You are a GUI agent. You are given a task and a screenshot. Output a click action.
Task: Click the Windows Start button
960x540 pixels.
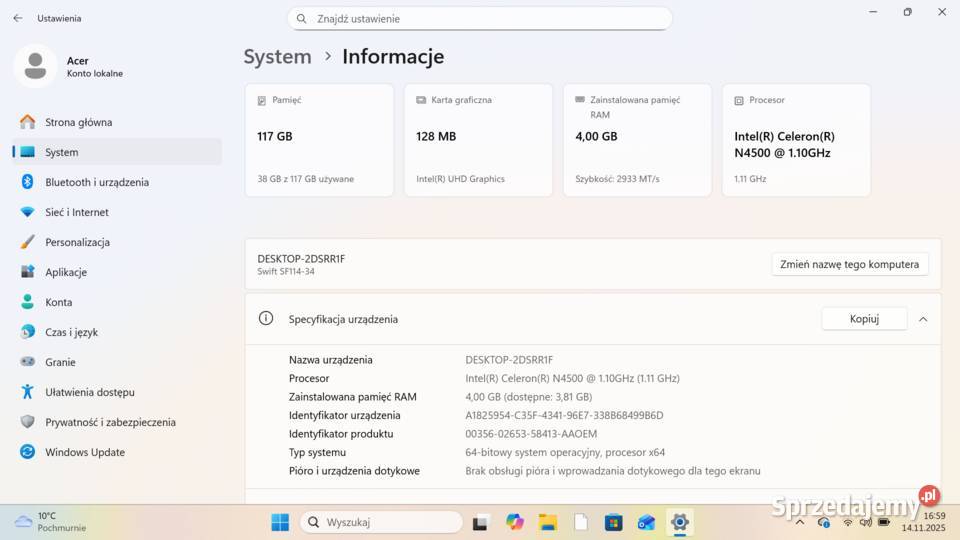[280, 522]
